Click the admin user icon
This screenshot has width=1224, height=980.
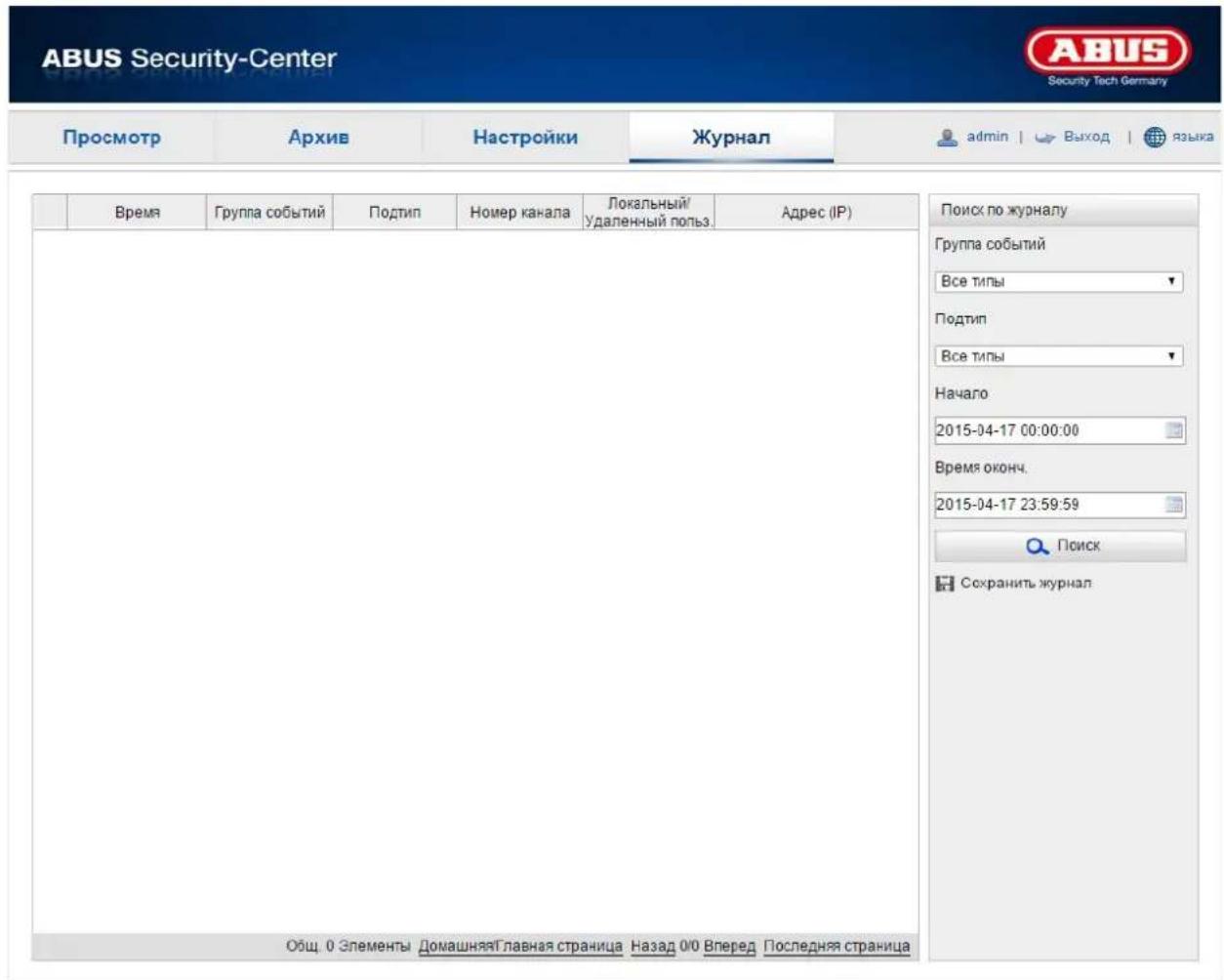pos(947,138)
